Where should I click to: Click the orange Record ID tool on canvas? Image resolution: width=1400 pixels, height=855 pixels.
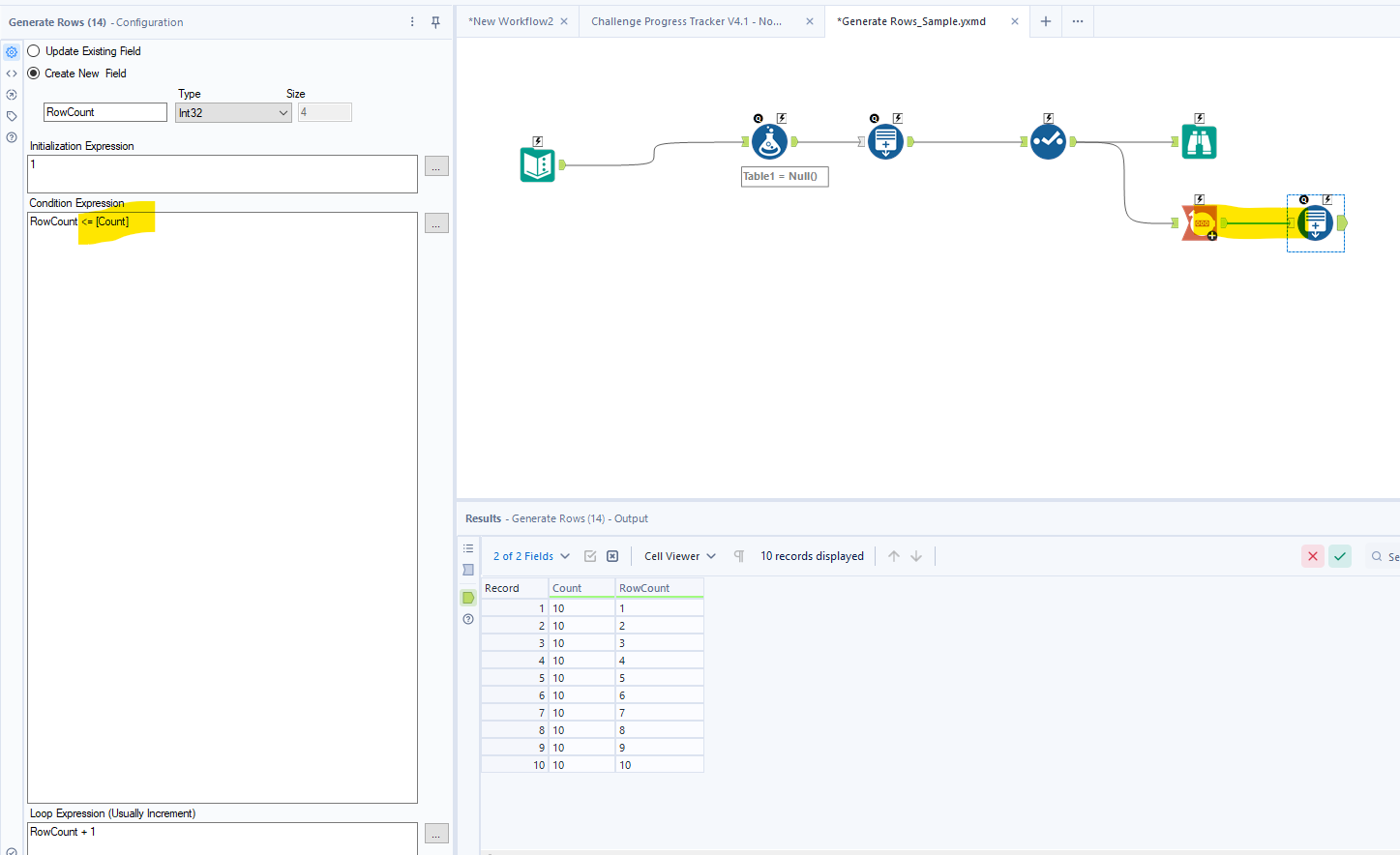click(1199, 222)
